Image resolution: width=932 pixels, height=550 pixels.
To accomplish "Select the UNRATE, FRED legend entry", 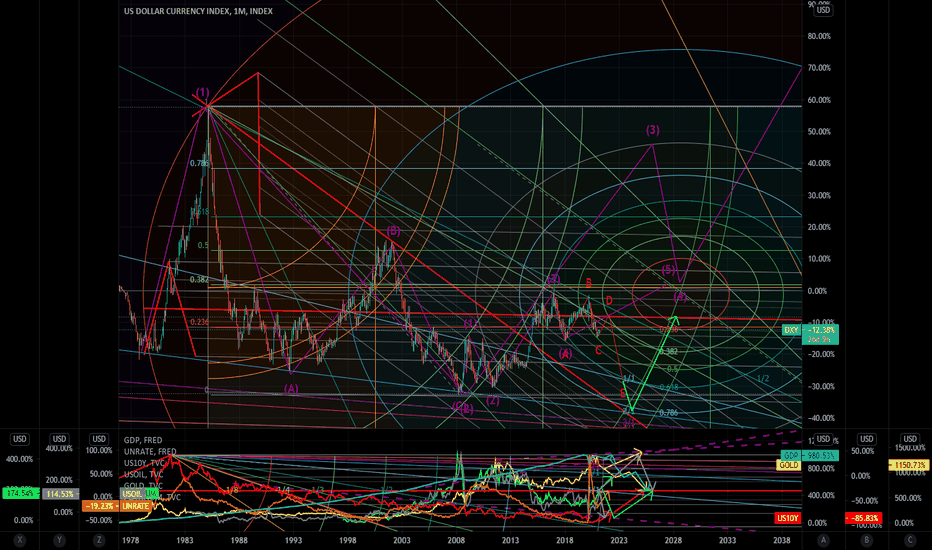I will click(x=150, y=451).
